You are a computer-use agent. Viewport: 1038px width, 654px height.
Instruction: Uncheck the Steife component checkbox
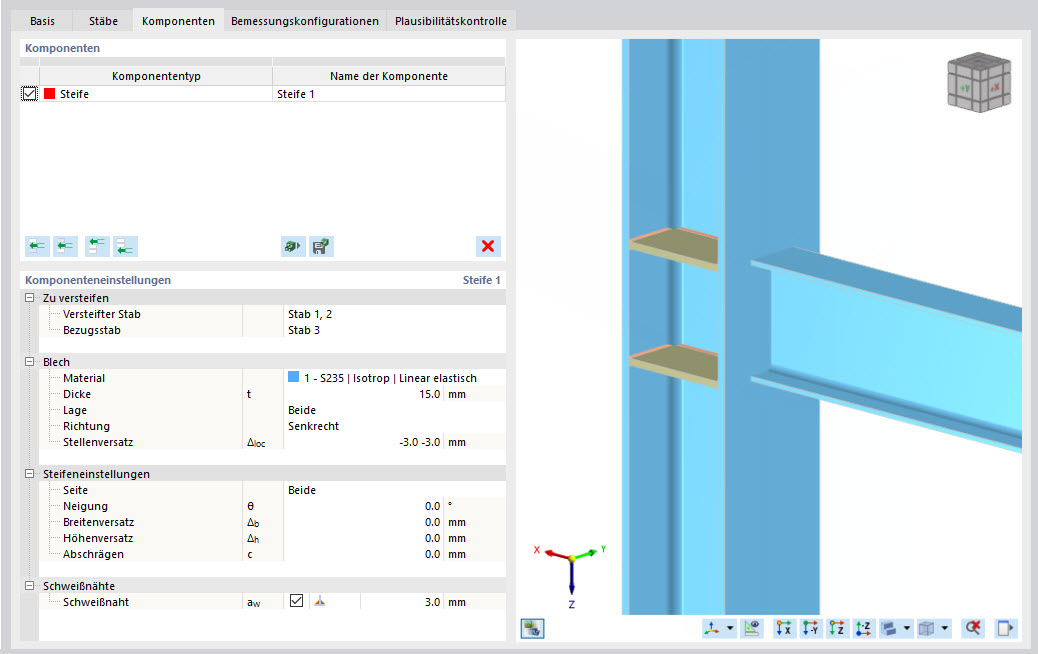[x=29, y=94]
